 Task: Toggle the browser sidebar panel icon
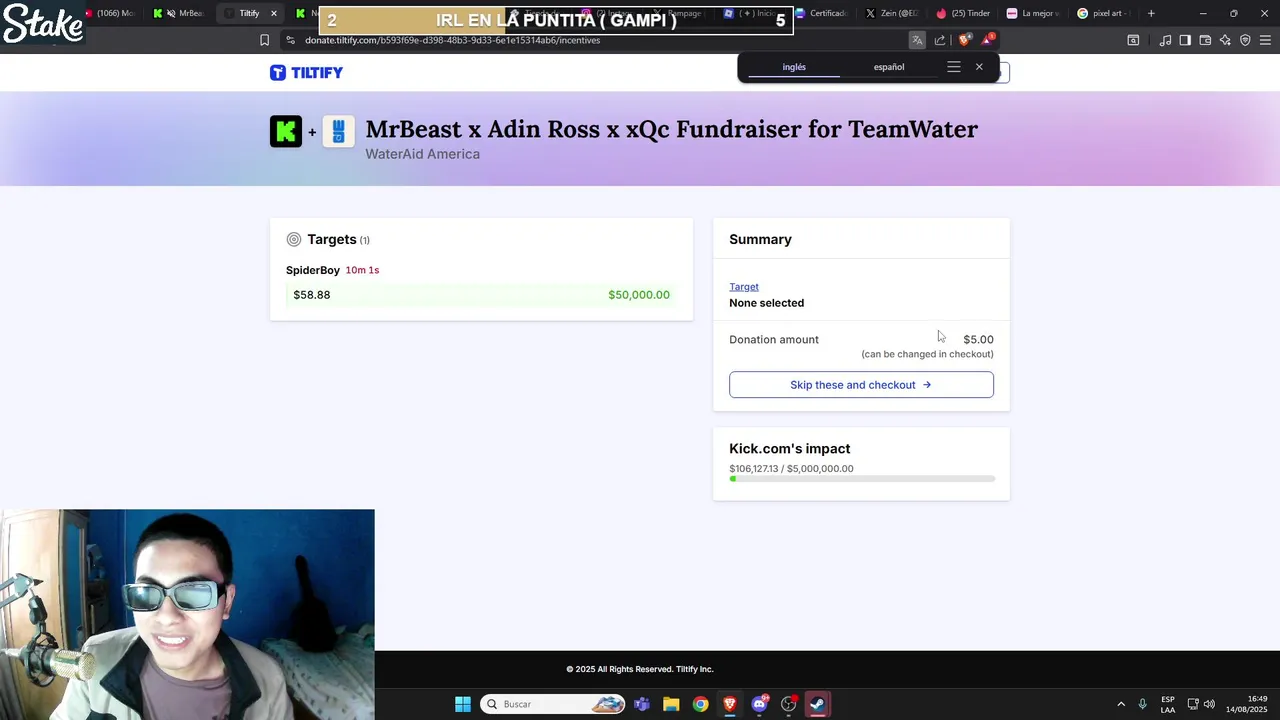(1185, 40)
